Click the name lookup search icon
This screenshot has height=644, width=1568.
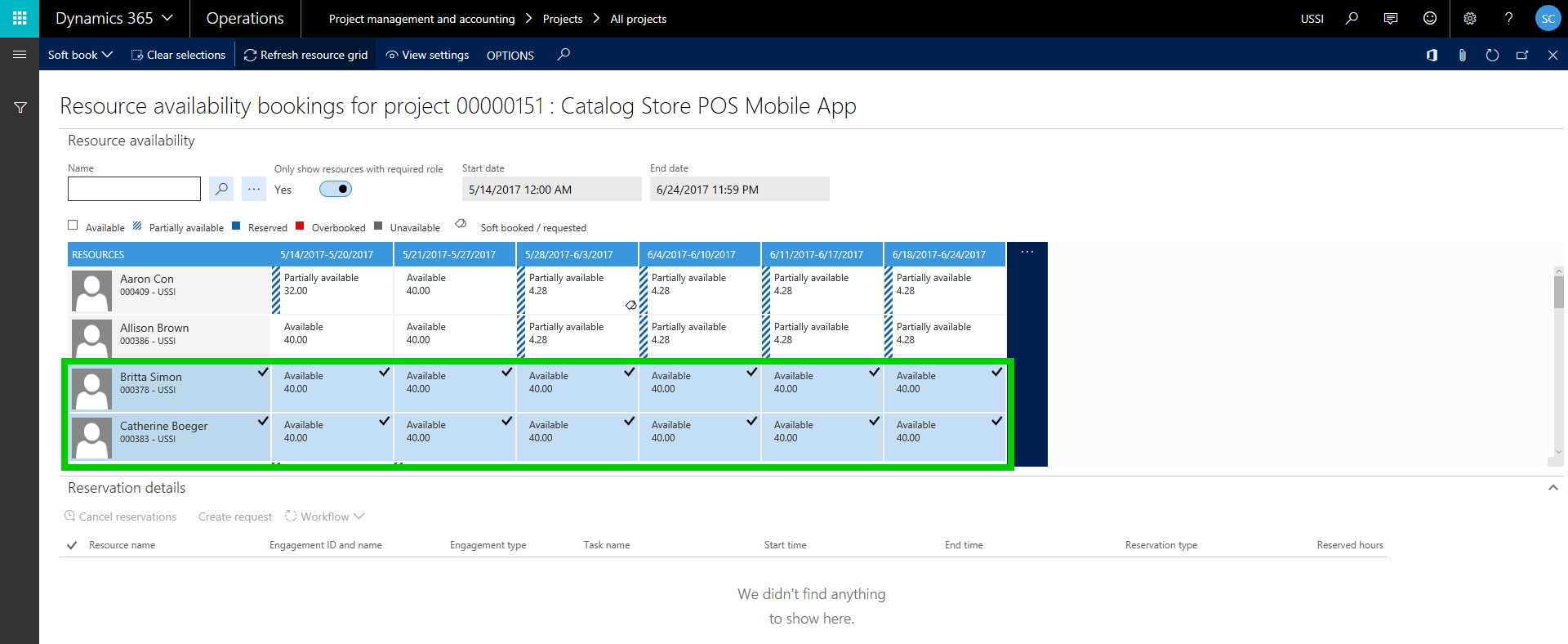[221, 189]
